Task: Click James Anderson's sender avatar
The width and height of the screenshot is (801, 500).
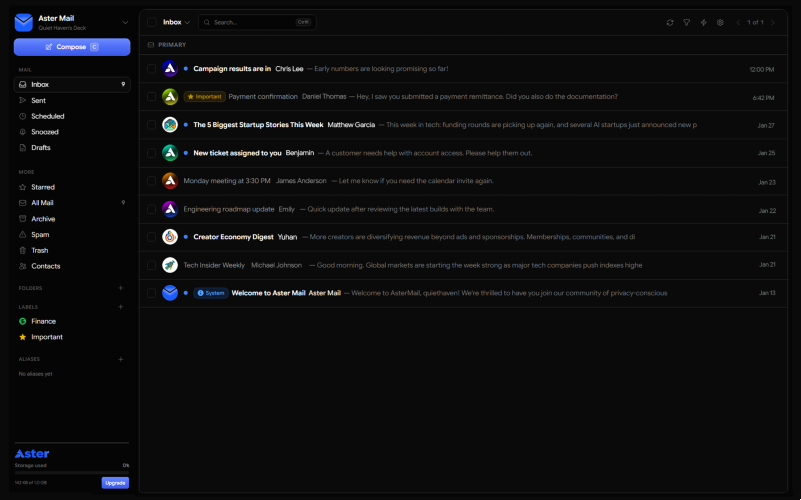Action: [x=170, y=181]
